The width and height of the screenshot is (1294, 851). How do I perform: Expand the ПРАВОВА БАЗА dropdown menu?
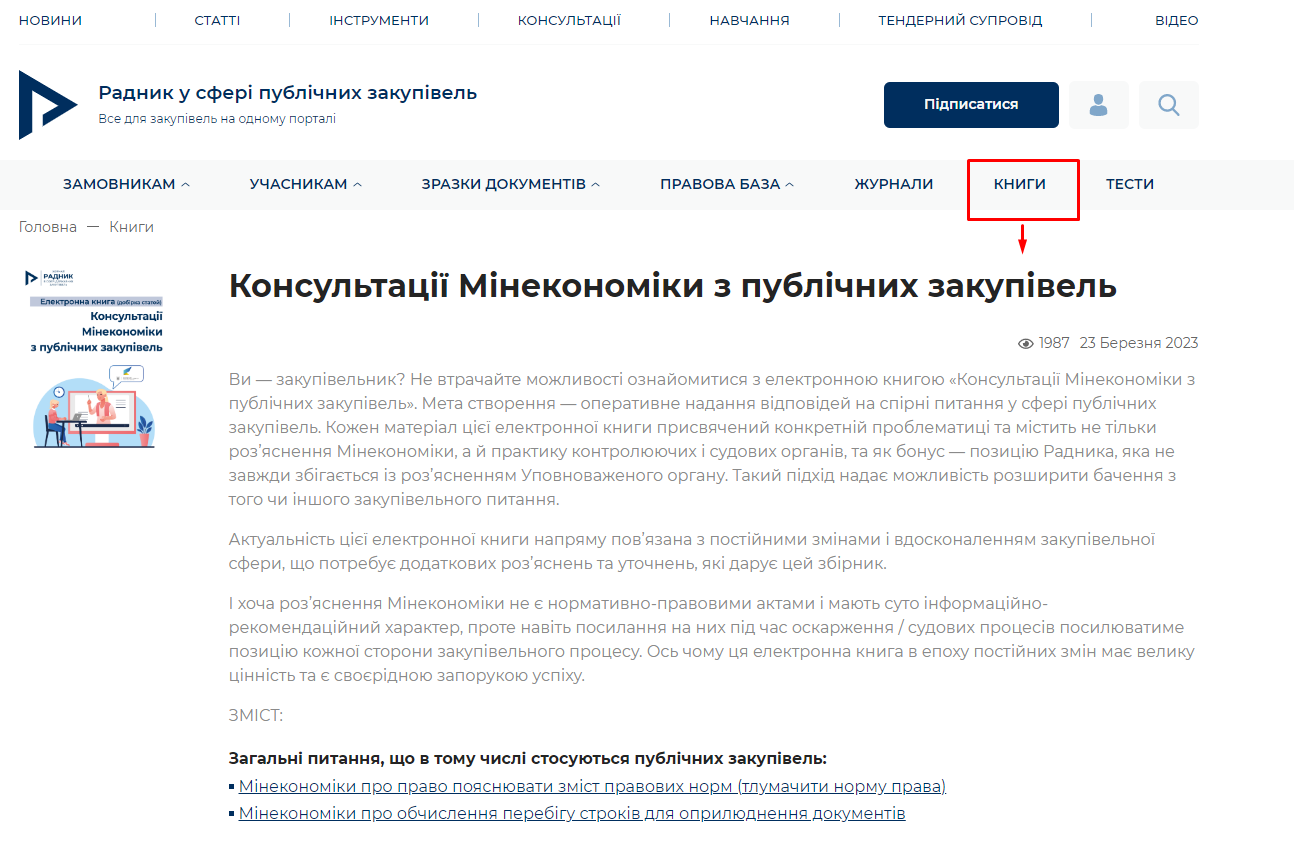click(x=726, y=184)
